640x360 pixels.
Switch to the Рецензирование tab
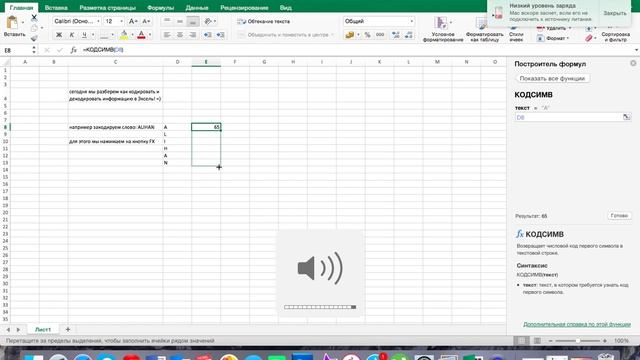[x=244, y=8]
